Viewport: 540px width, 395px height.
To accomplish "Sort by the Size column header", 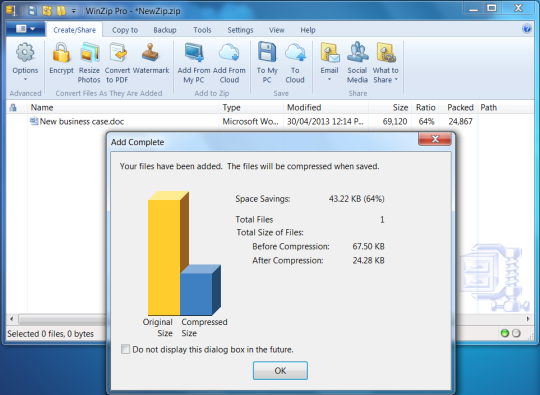I will 390,107.
